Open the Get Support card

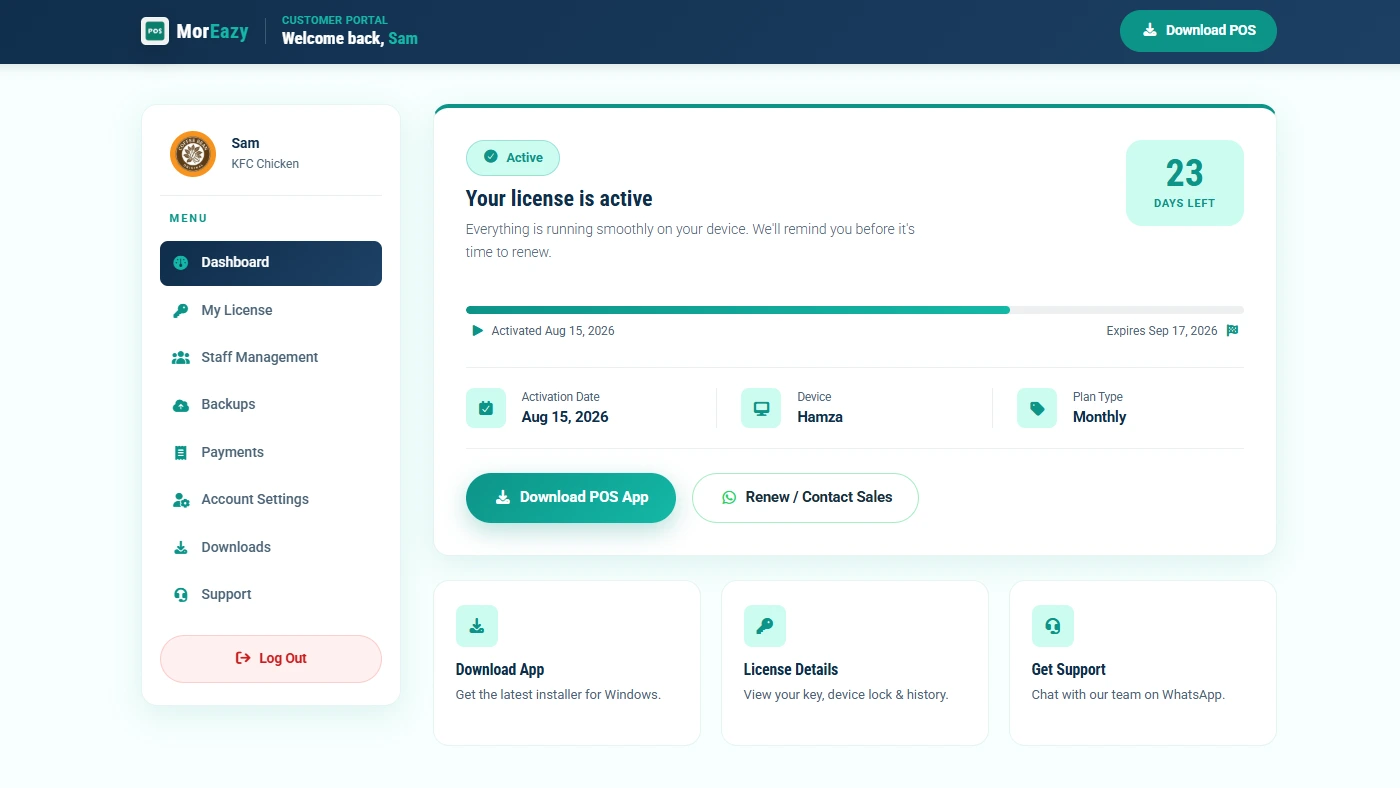click(1143, 663)
